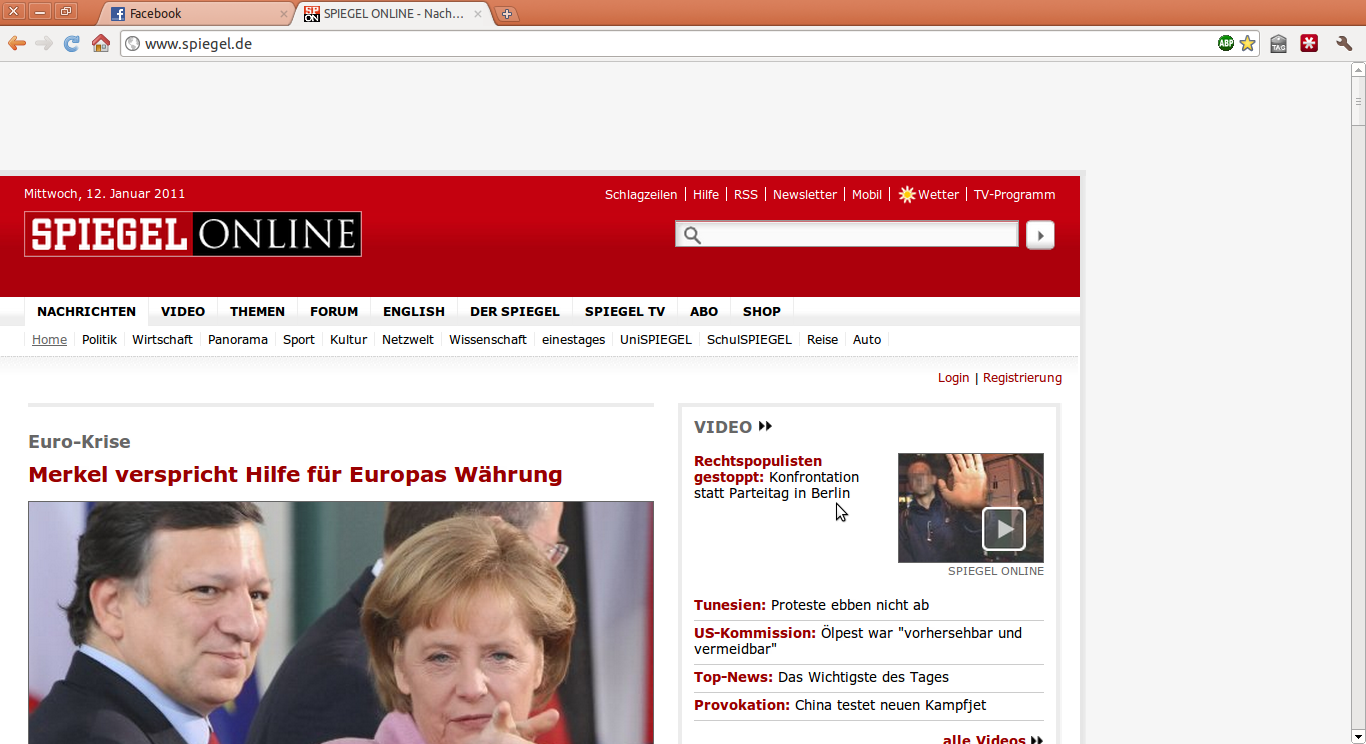Play the Rechtspopulisten video thumbnail

click(x=1003, y=528)
